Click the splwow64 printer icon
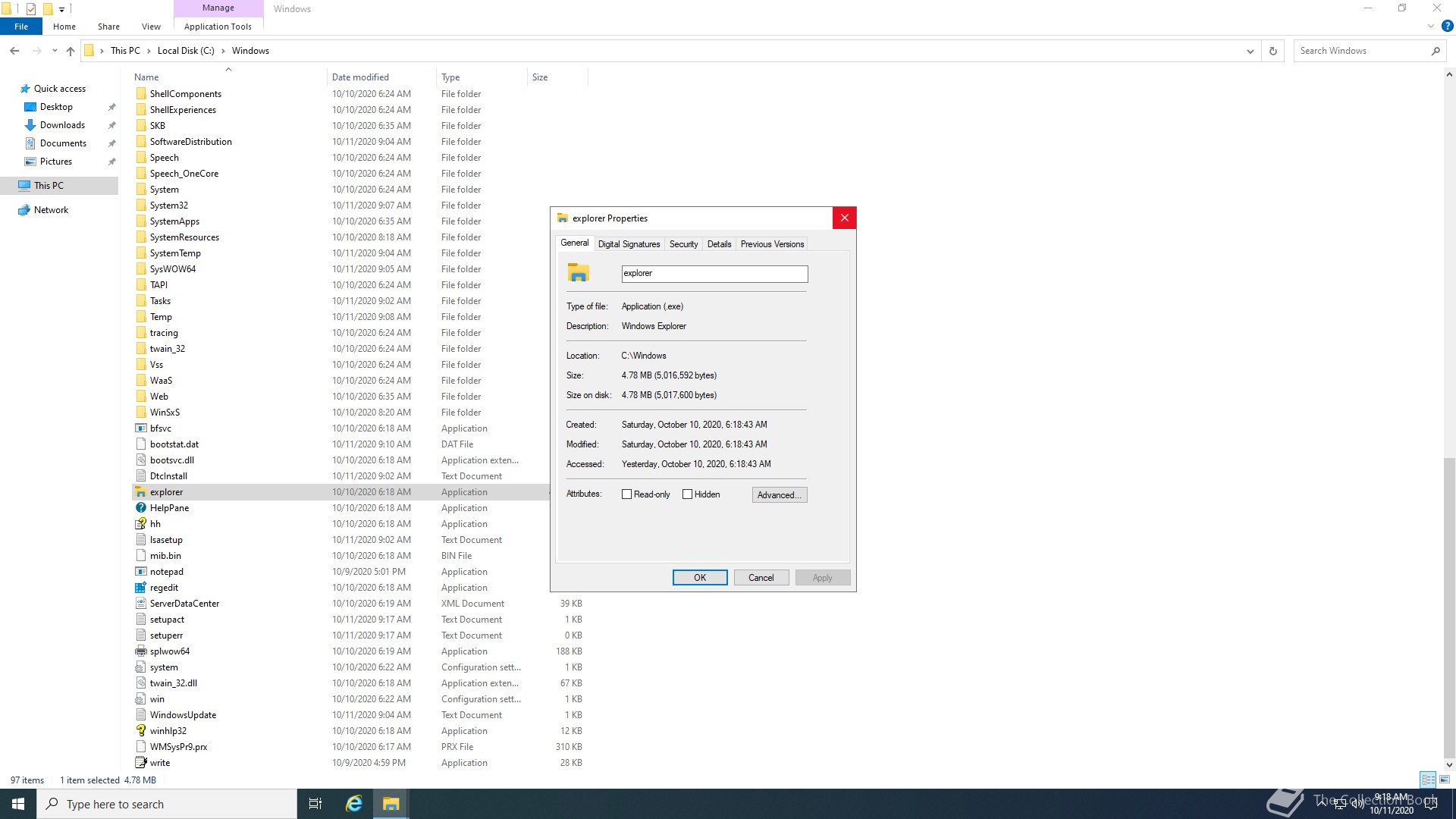 pyautogui.click(x=140, y=651)
